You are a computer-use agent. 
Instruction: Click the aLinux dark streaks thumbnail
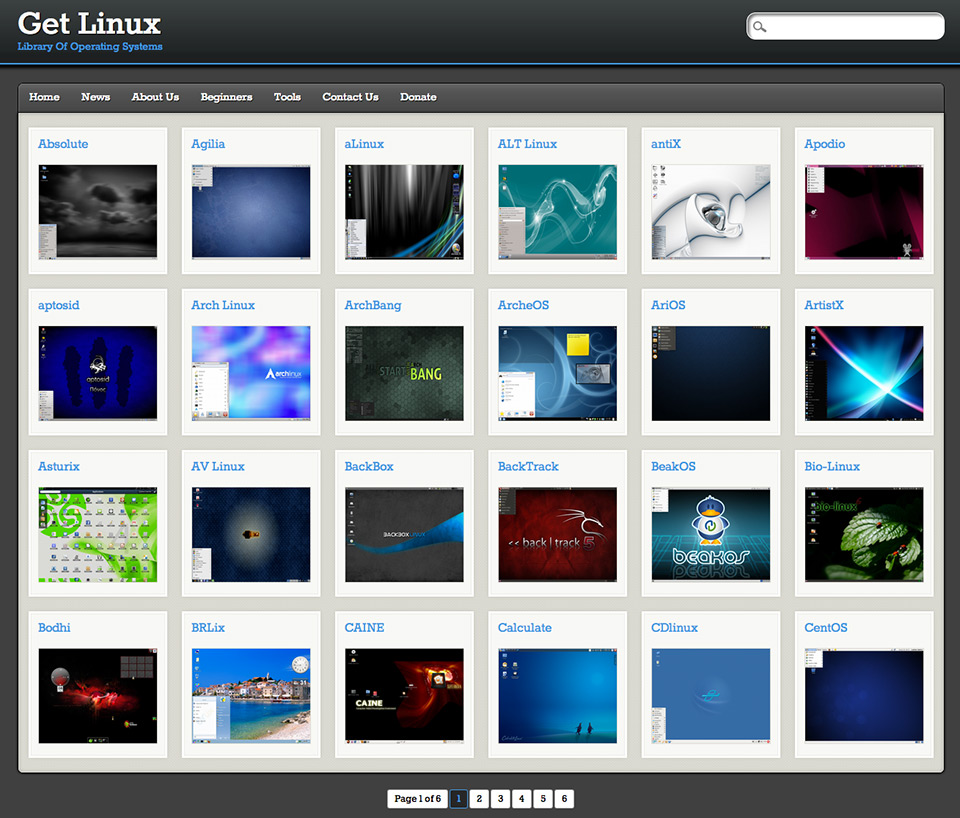tap(404, 212)
